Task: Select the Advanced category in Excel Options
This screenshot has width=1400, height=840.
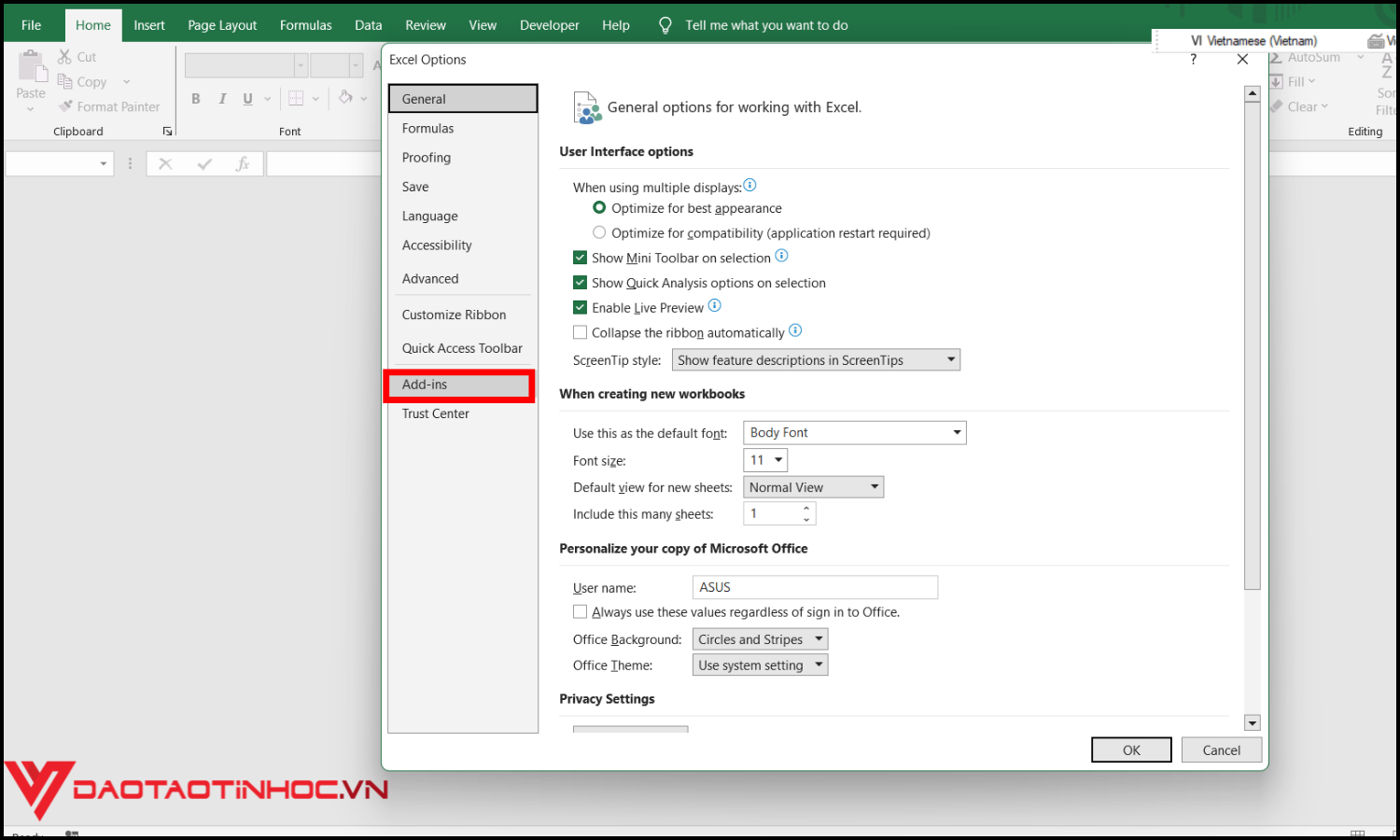Action: click(430, 277)
